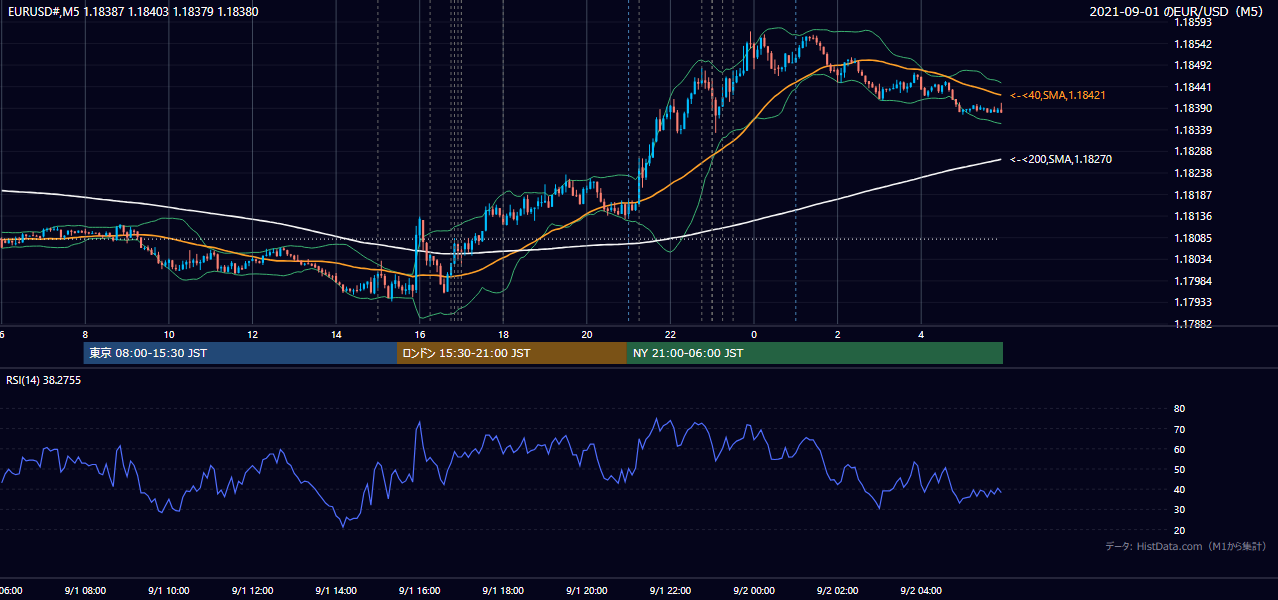1278x600 pixels.
Task: Click price level 1.18238 on axis
Action: pos(1193,173)
